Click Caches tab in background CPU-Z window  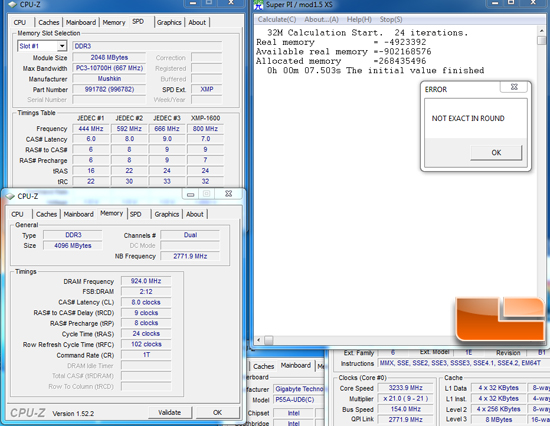(263, 366)
